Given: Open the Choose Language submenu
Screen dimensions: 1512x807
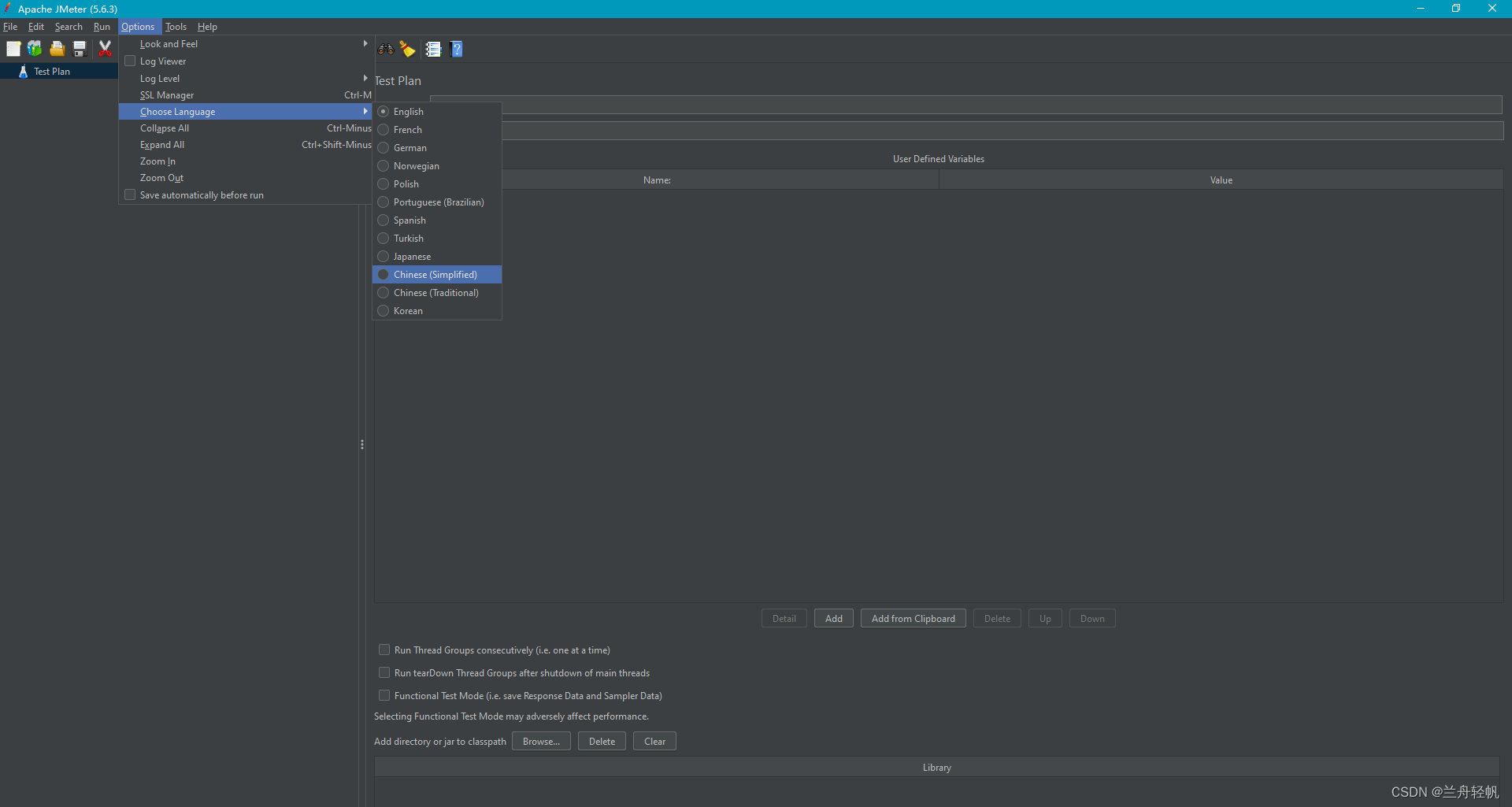Looking at the screenshot, I should point(245,112).
